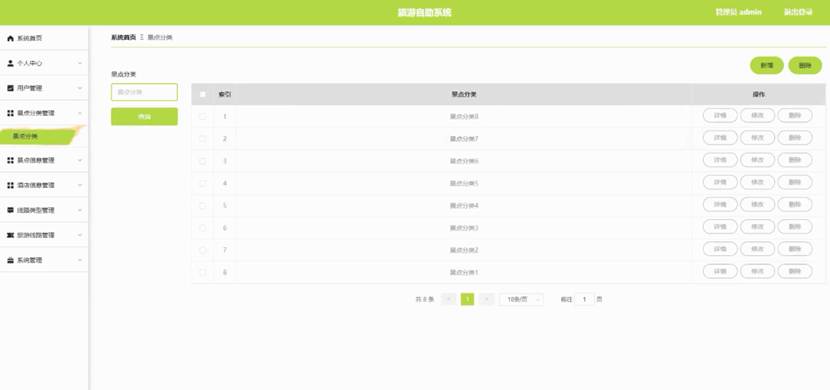Click the next page arrow
This screenshot has width=830, height=390.
point(486,300)
